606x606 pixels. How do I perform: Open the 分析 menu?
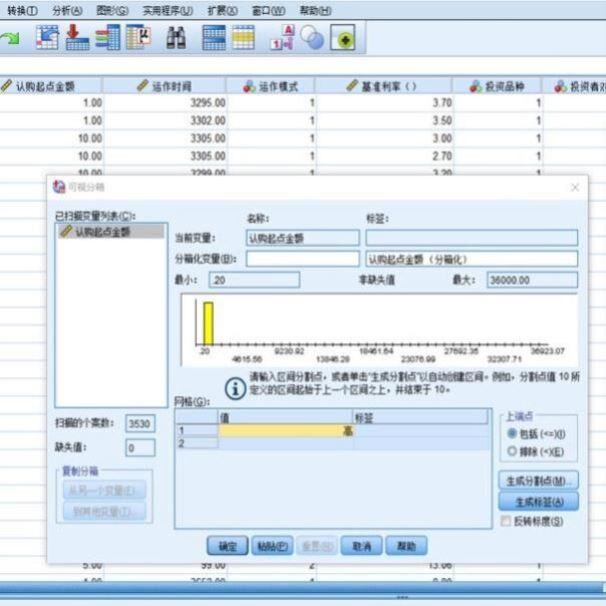(67, 10)
